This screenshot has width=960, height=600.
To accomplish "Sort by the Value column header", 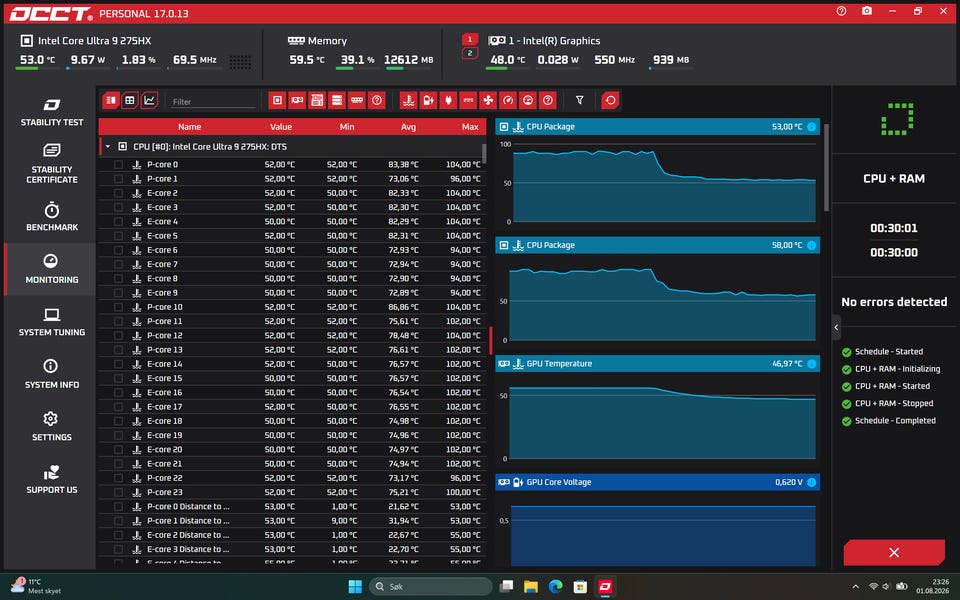I will [x=281, y=127].
